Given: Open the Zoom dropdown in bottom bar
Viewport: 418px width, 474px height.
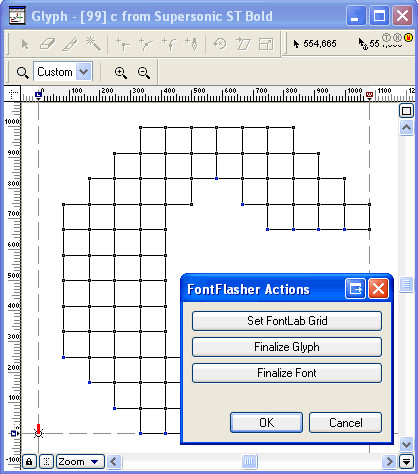Looking at the screenshot, I should click(x=80, y=462).
